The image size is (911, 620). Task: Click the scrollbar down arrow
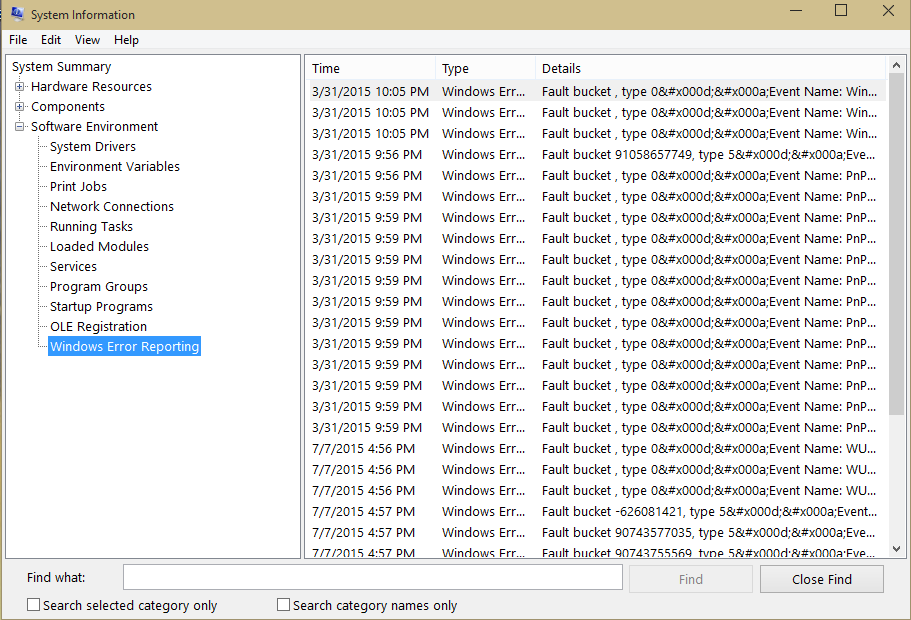click(896, 549)
